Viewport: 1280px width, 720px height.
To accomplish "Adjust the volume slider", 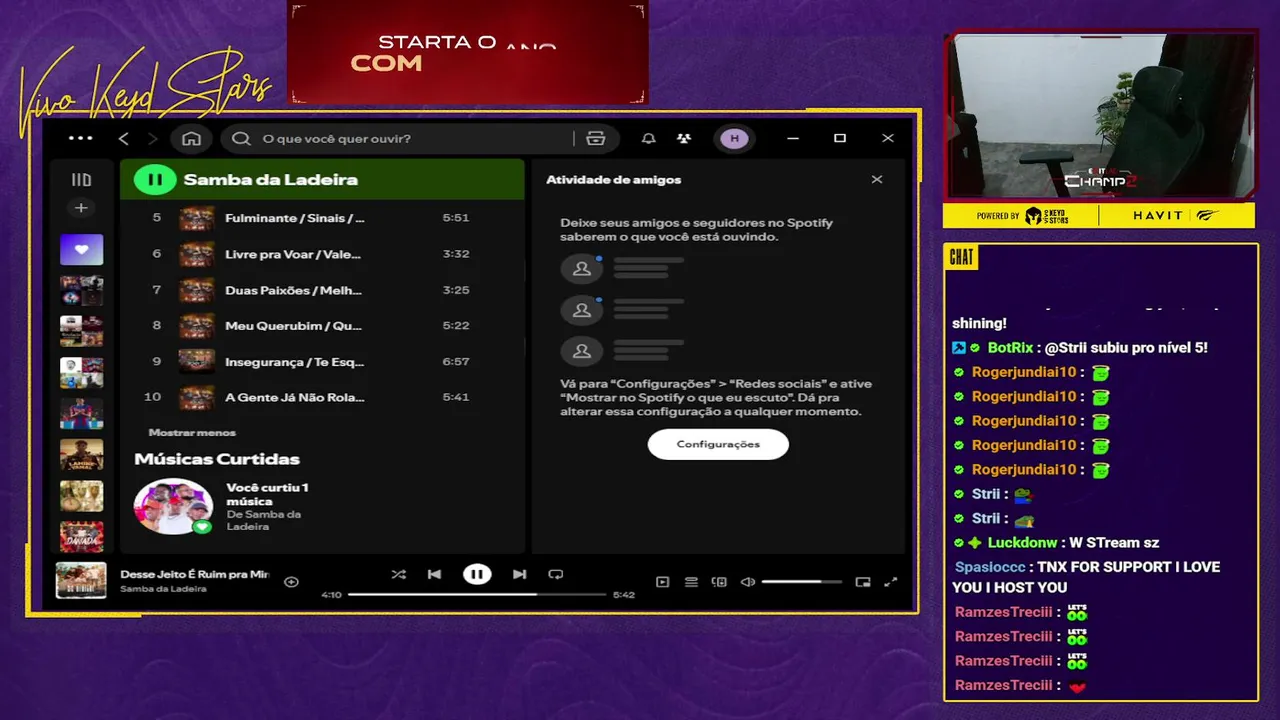I will point(802,582).
